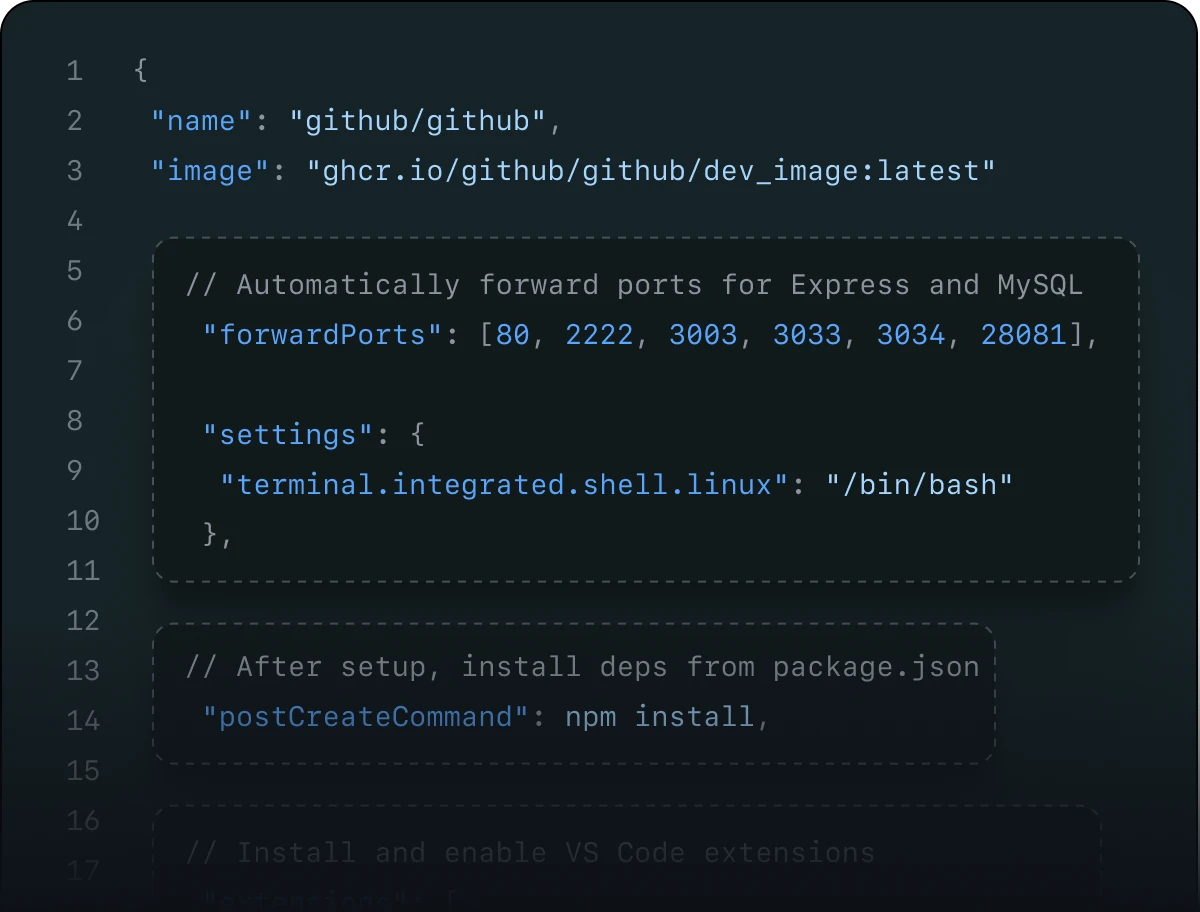Click the install deps from package.json comment
The width and height of the screenshot is (1200, 912).
pos(582,666)
